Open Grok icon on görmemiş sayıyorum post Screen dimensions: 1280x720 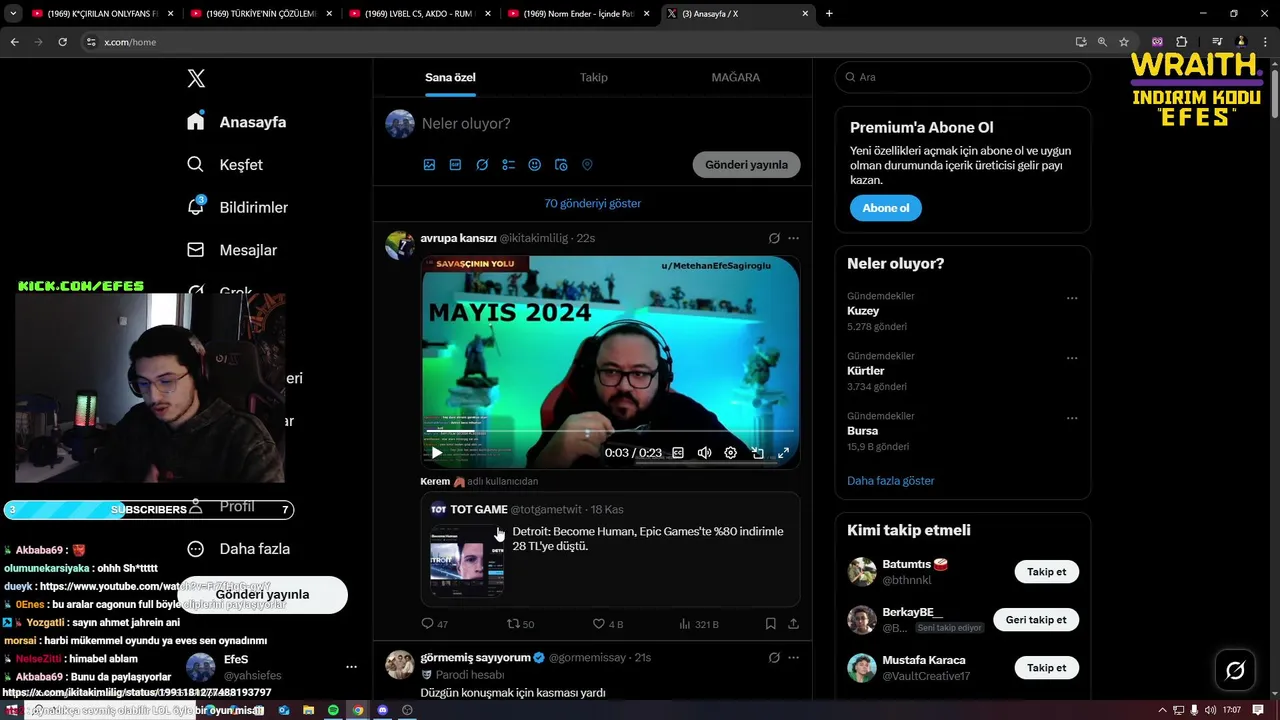(774, 657)
